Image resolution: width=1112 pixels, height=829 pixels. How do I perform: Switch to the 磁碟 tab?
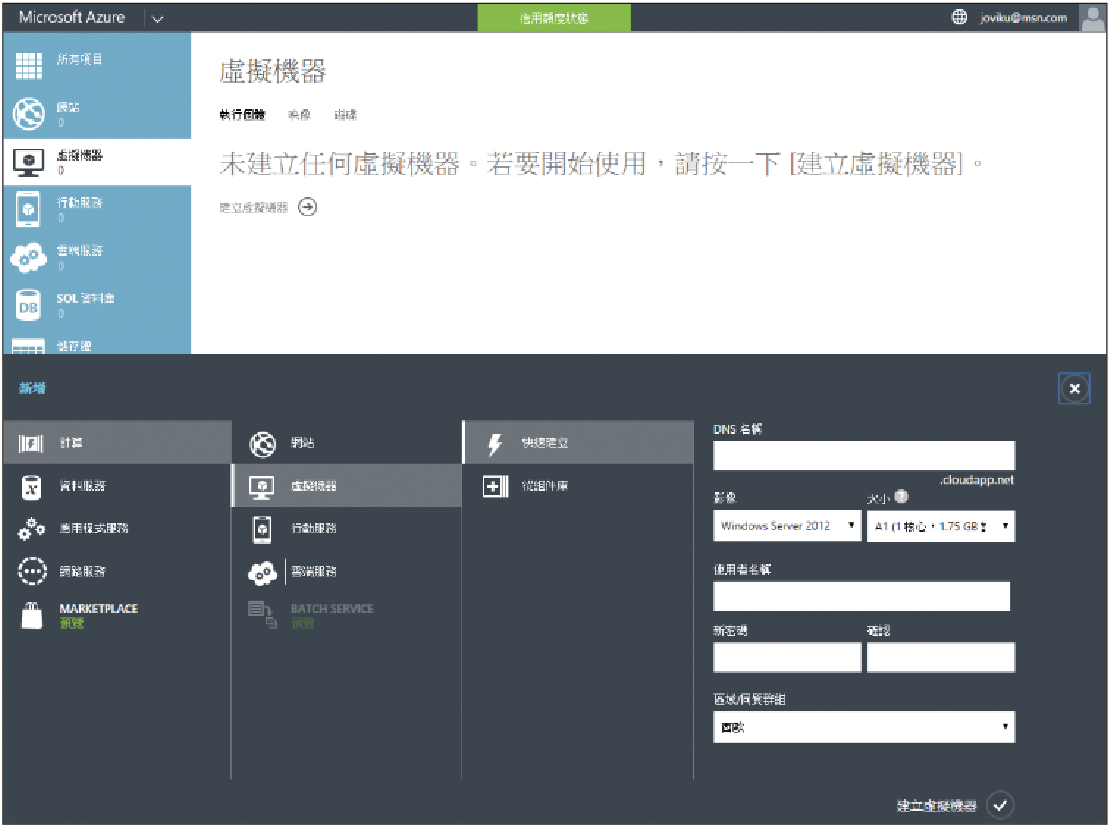(x=346, y=115)
